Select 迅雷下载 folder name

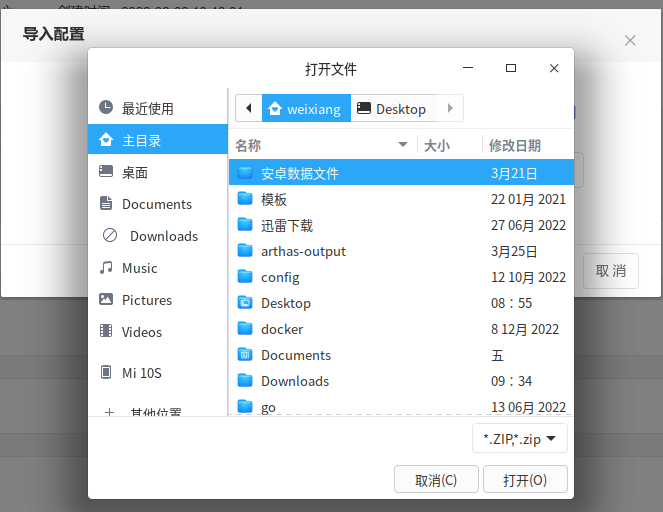tap(287, 225)
